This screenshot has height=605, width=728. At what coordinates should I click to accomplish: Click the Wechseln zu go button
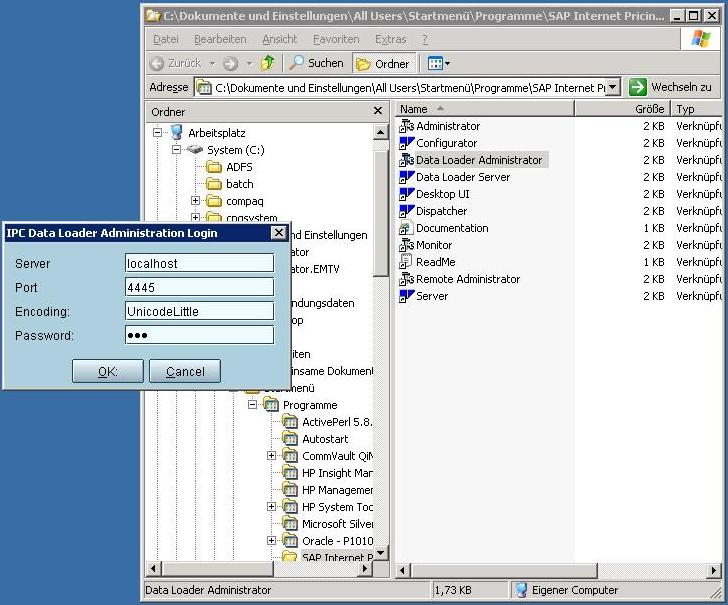coord(670,87)
